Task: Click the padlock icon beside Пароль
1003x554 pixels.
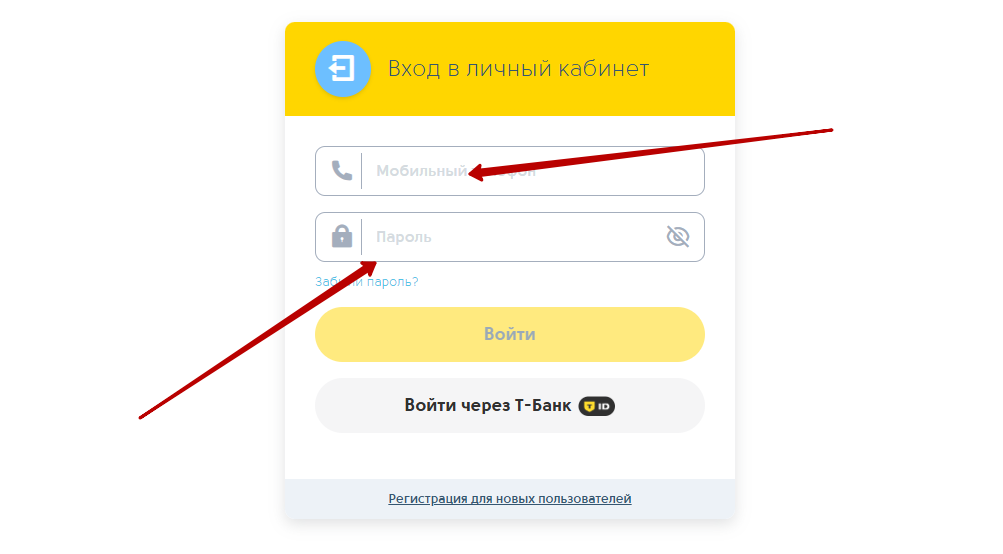Action: click(x=342, y=236)
